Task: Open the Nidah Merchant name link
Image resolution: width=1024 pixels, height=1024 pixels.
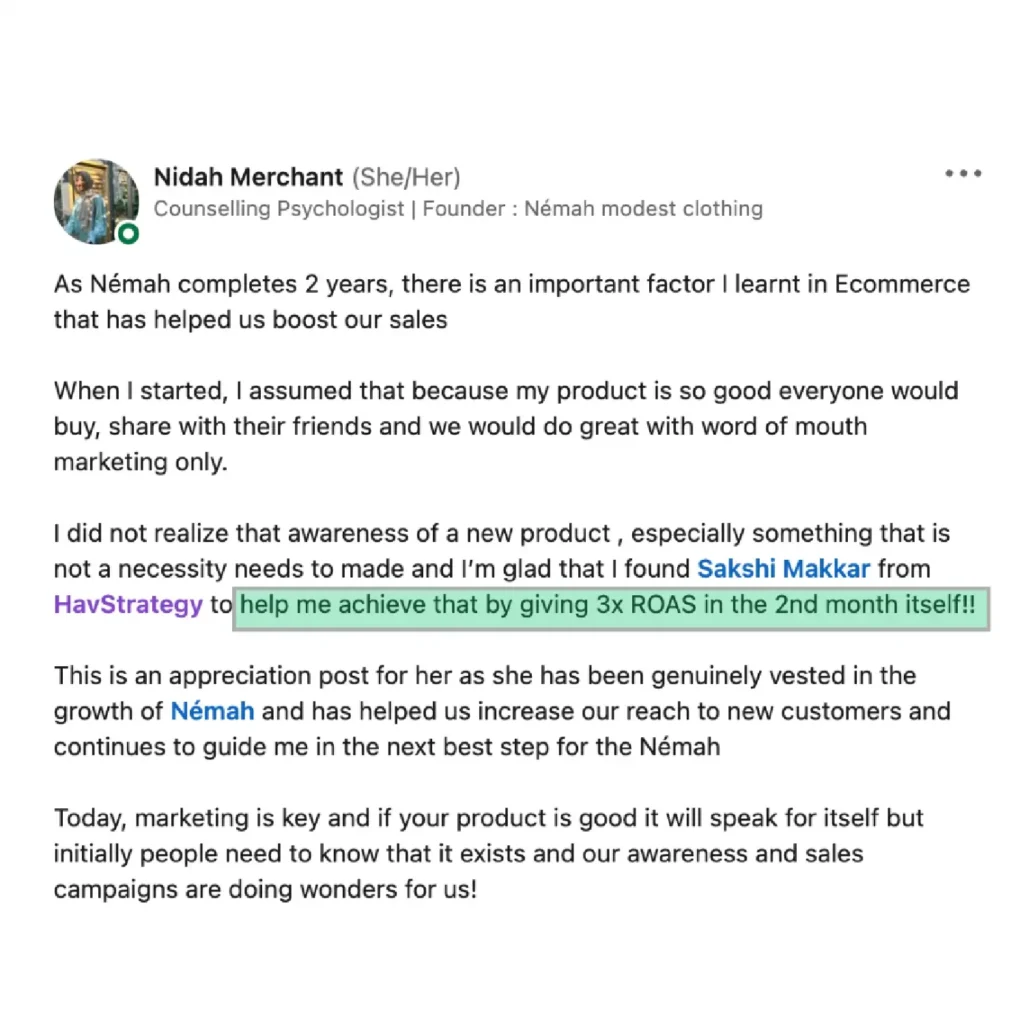Action: [x=248, y=177]
